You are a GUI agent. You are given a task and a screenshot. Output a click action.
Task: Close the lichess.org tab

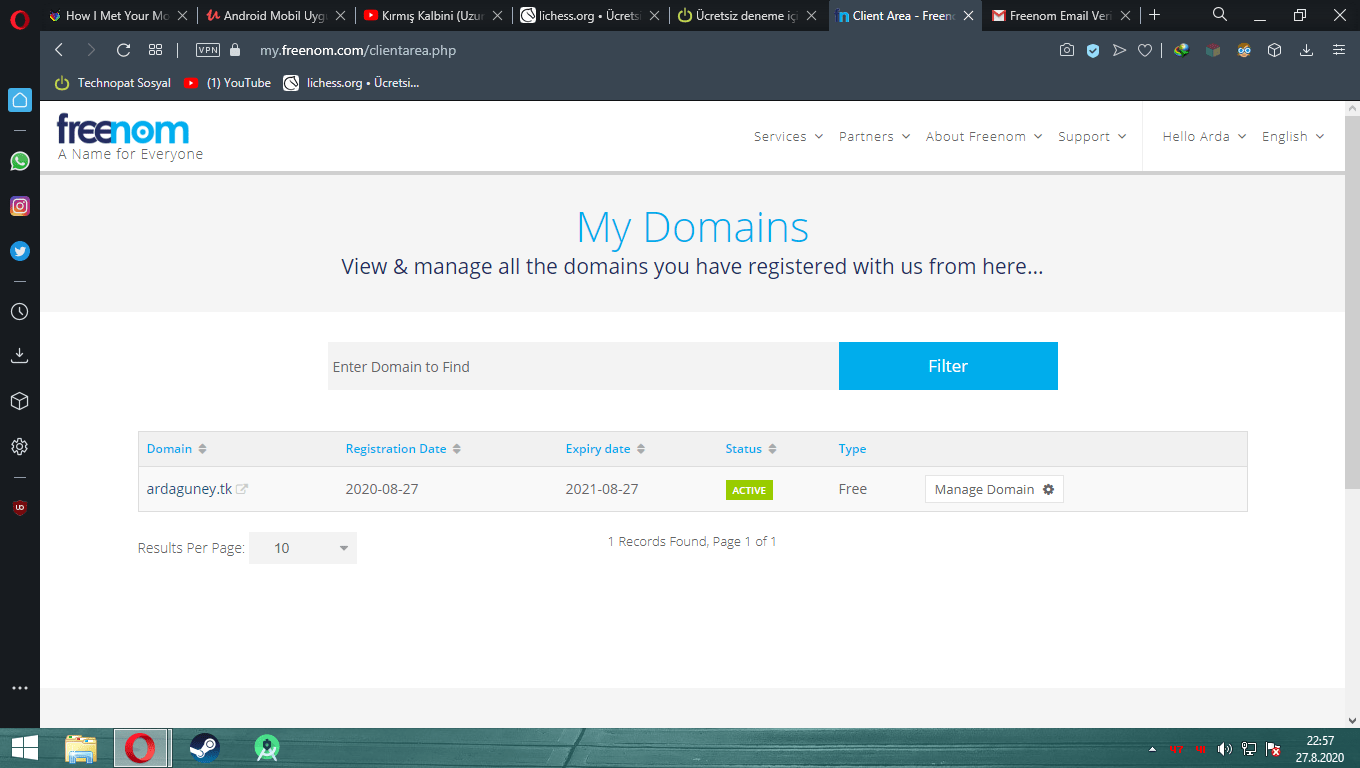pyautogui.click(x=654, y=16)
